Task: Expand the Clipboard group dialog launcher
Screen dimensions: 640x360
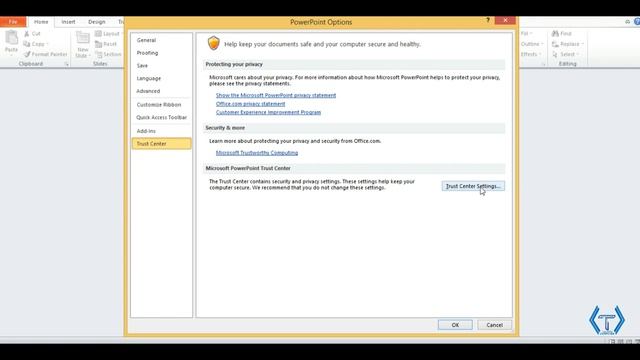Action: [x=67, y=64]
